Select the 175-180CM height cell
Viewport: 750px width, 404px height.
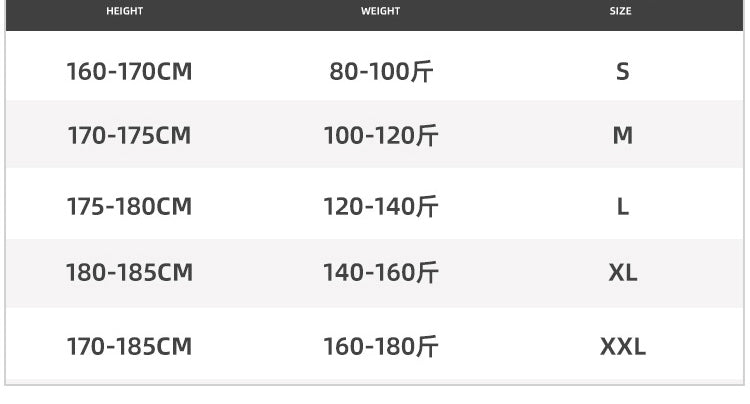tap(129, 207)
